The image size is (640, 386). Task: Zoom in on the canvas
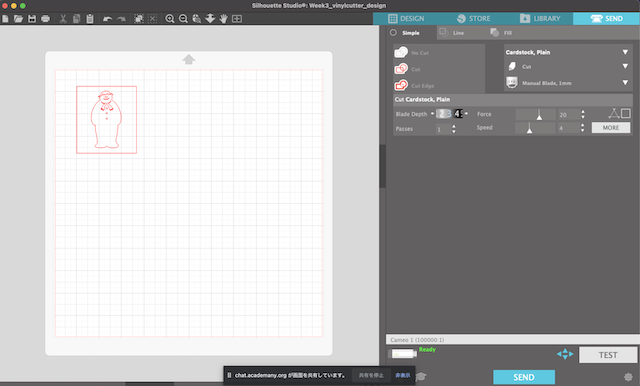click(x=170, y=19)
